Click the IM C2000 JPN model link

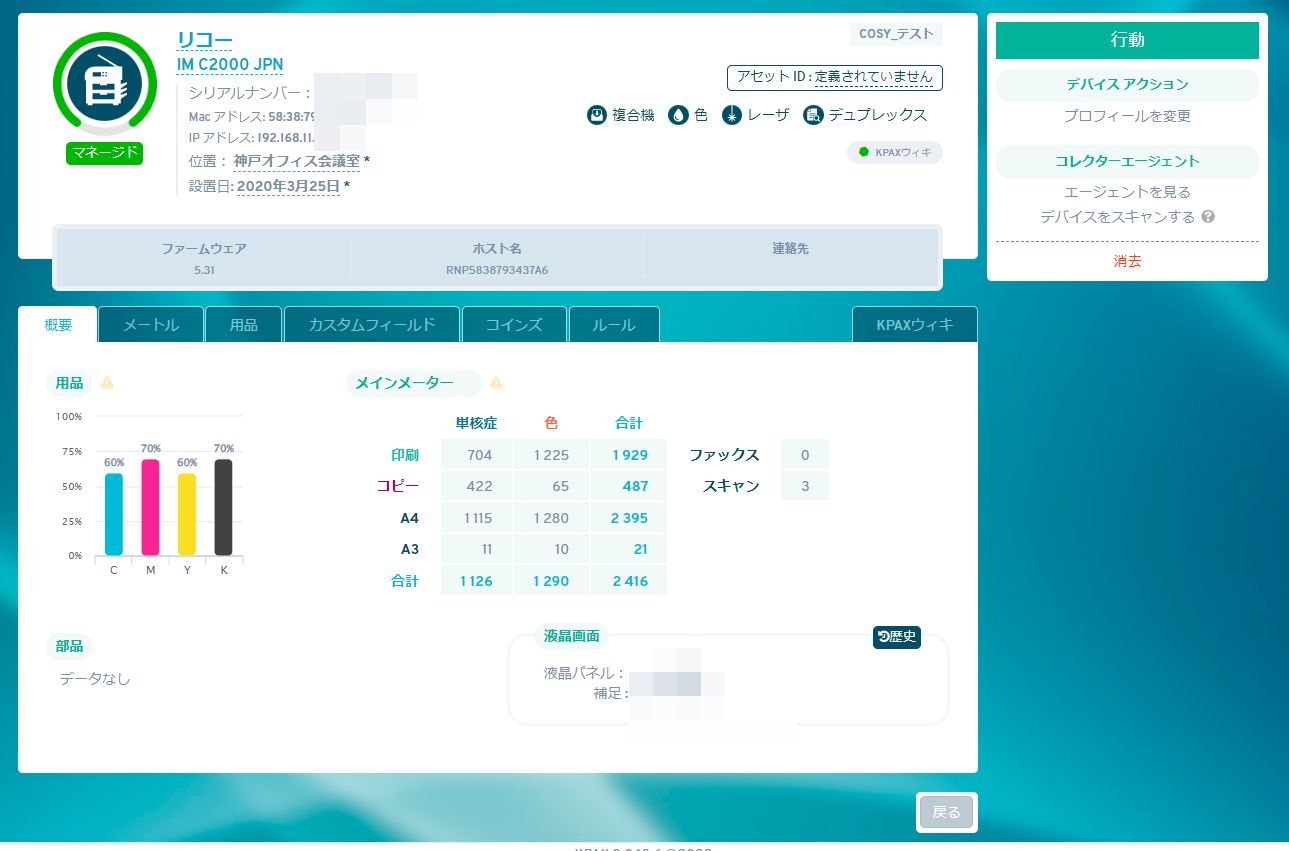click(230, 64)
